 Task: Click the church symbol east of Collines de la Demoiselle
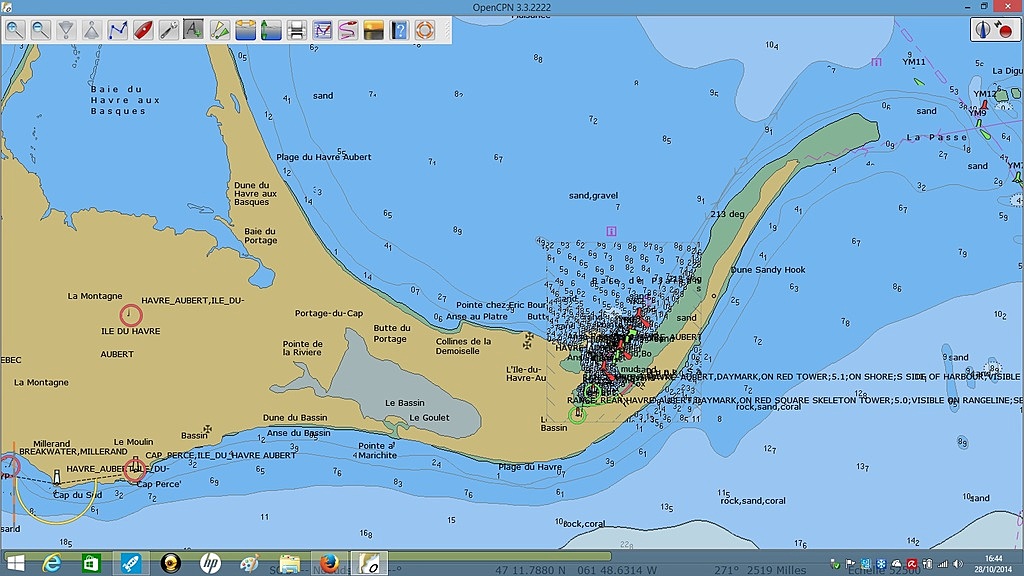click(528, 341)
